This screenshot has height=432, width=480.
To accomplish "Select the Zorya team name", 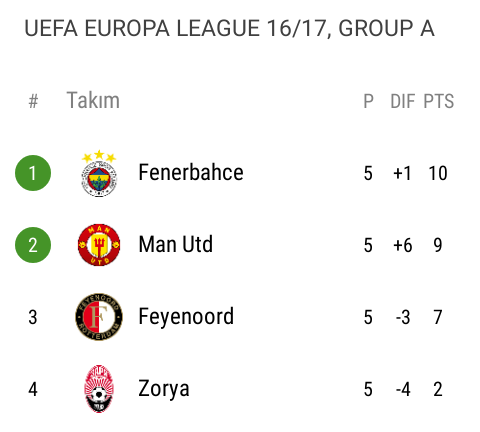I will [x=164, y=389].
